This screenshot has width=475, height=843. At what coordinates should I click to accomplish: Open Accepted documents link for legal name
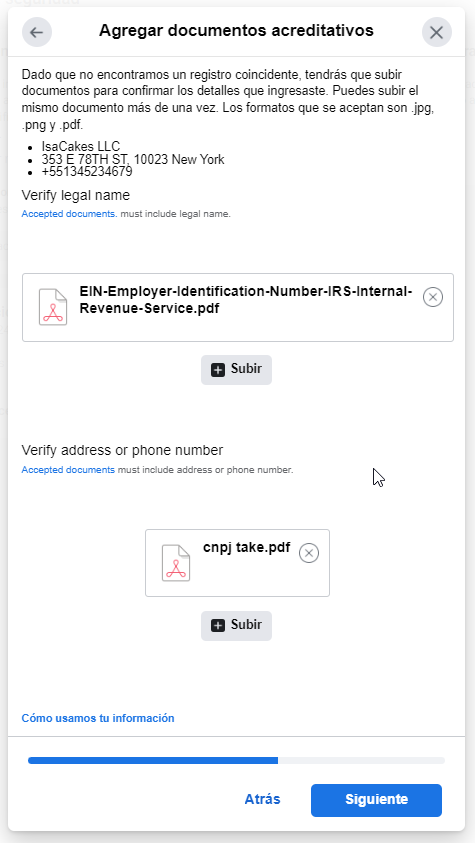point(69,214)
